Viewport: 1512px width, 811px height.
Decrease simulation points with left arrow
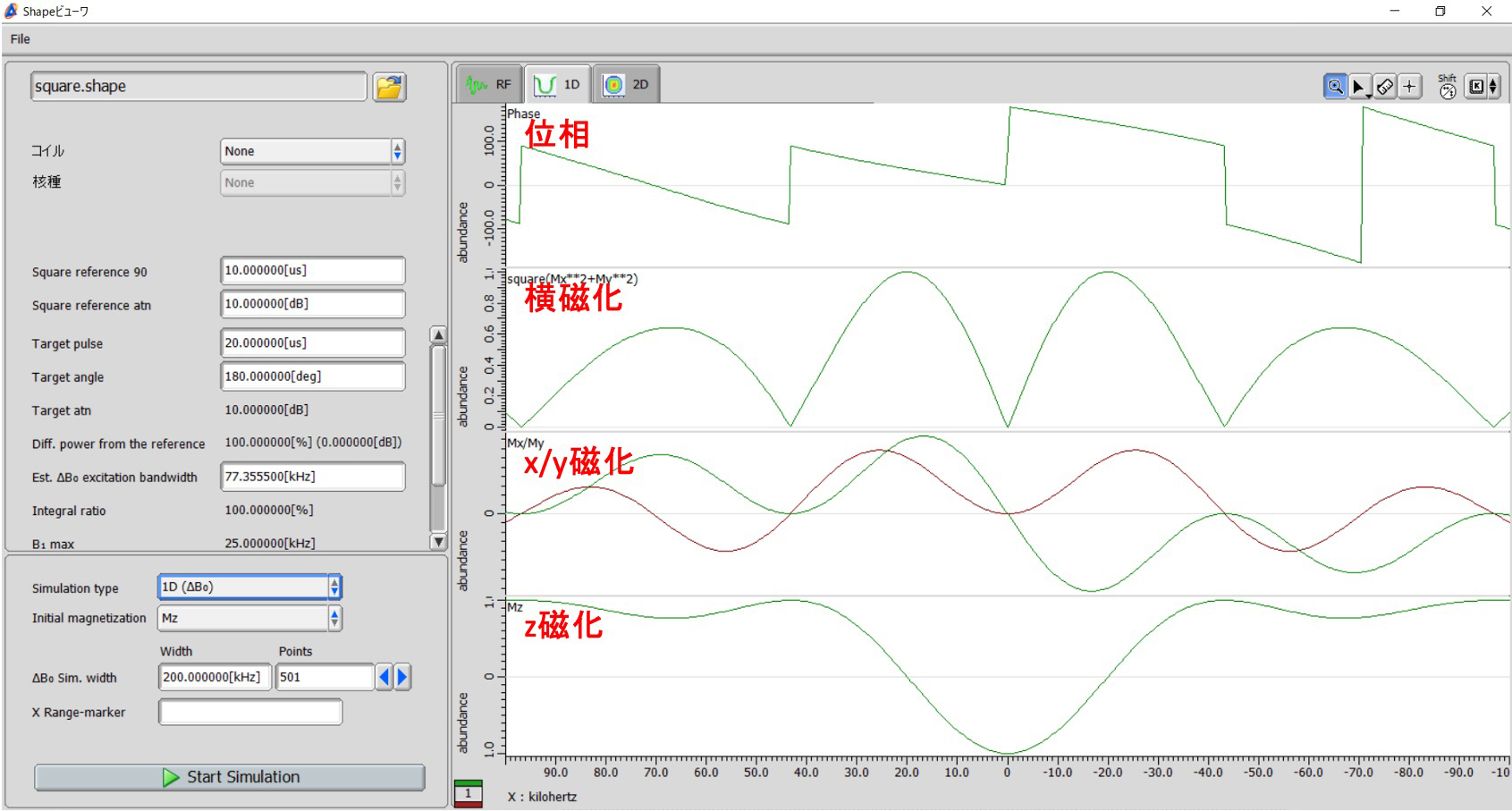384,677
